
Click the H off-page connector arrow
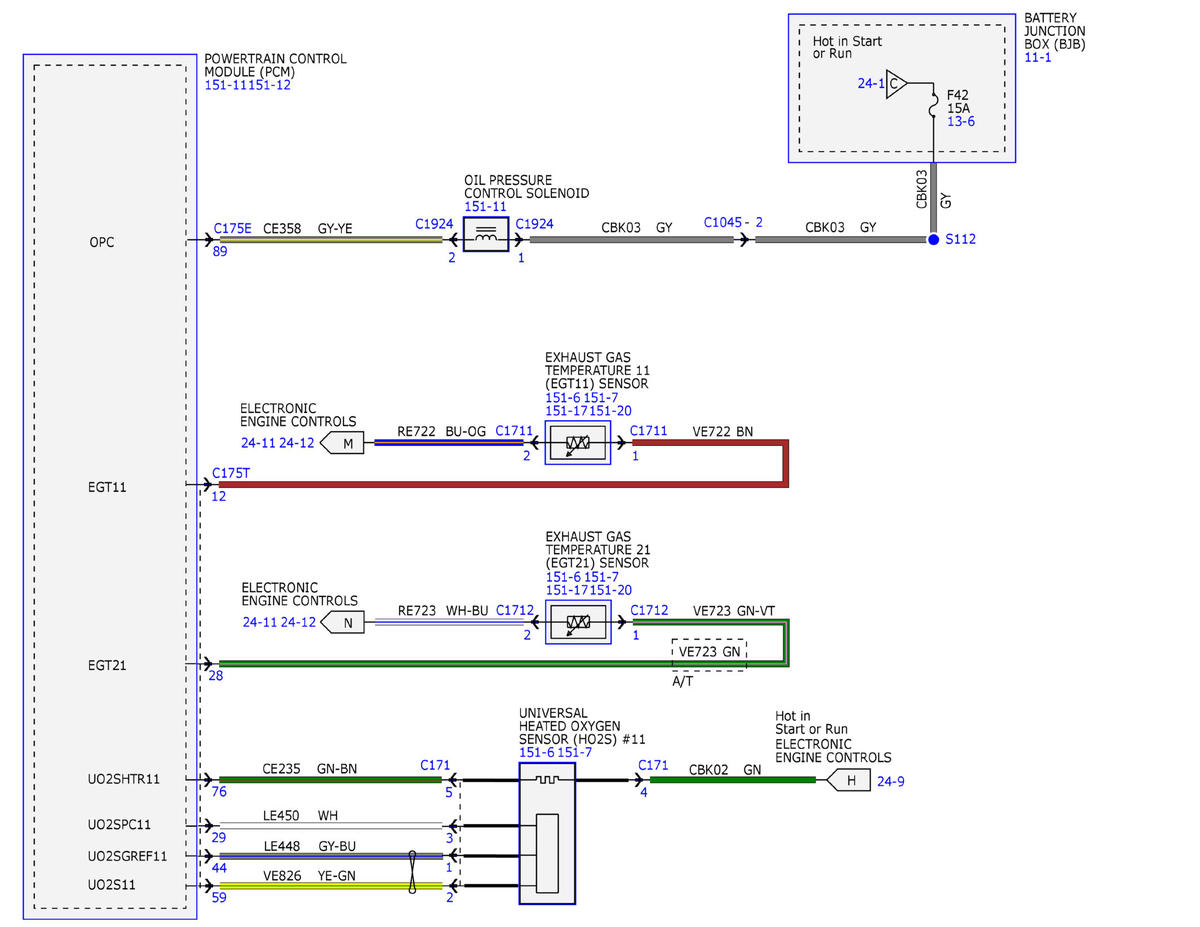click(848, 780)
